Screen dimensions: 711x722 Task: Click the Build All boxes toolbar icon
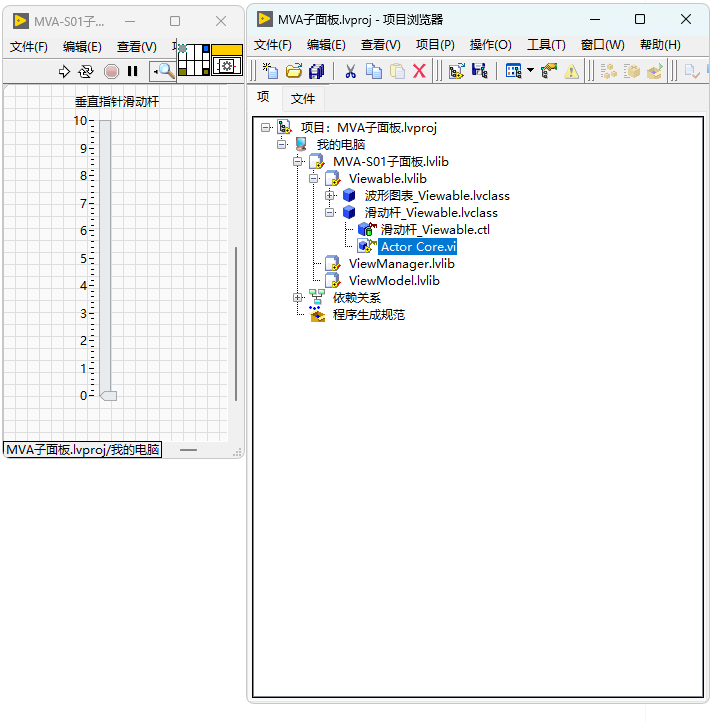[609, 71]
